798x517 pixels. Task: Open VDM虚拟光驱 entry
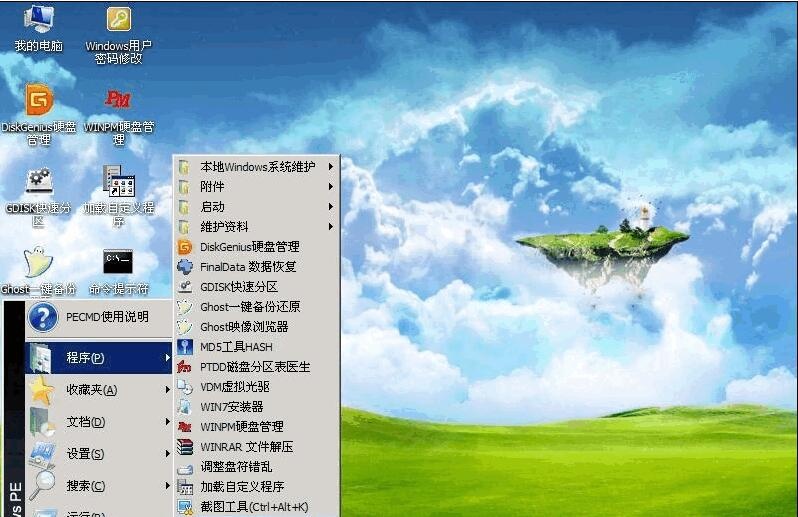coord(256,387)
